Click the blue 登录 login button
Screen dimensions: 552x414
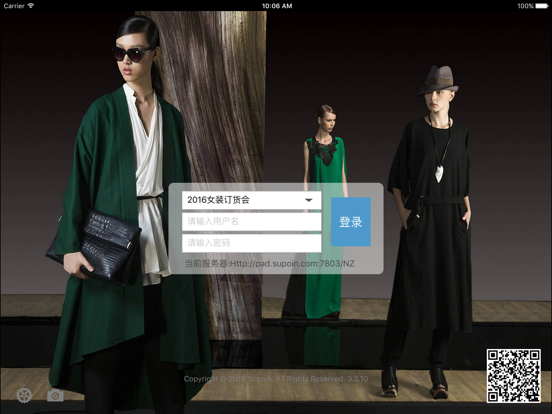click(x=351, y=222)
